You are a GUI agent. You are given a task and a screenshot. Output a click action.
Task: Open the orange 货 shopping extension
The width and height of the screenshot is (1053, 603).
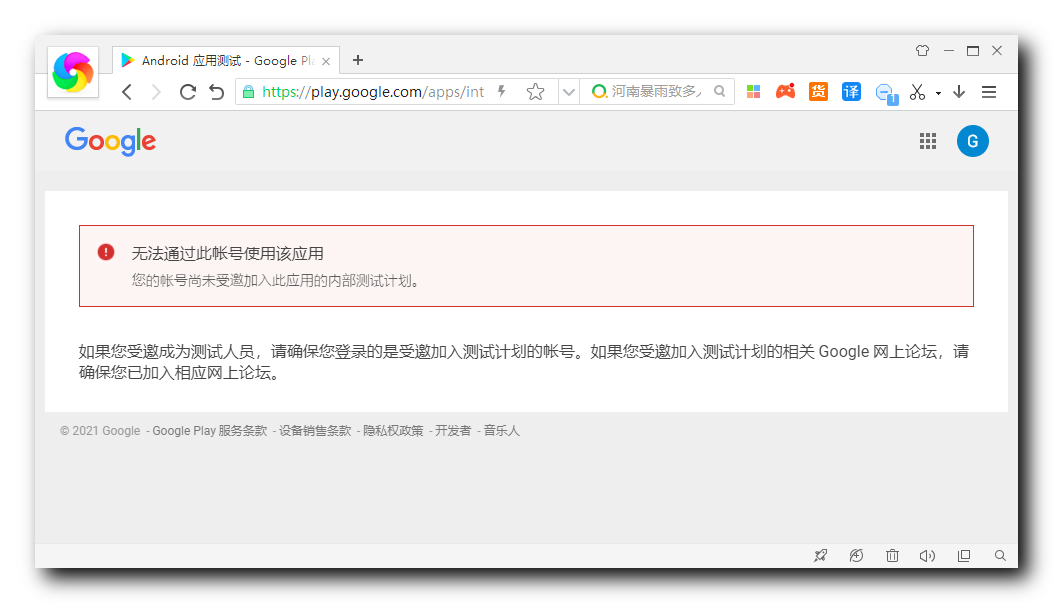(818, 91)
